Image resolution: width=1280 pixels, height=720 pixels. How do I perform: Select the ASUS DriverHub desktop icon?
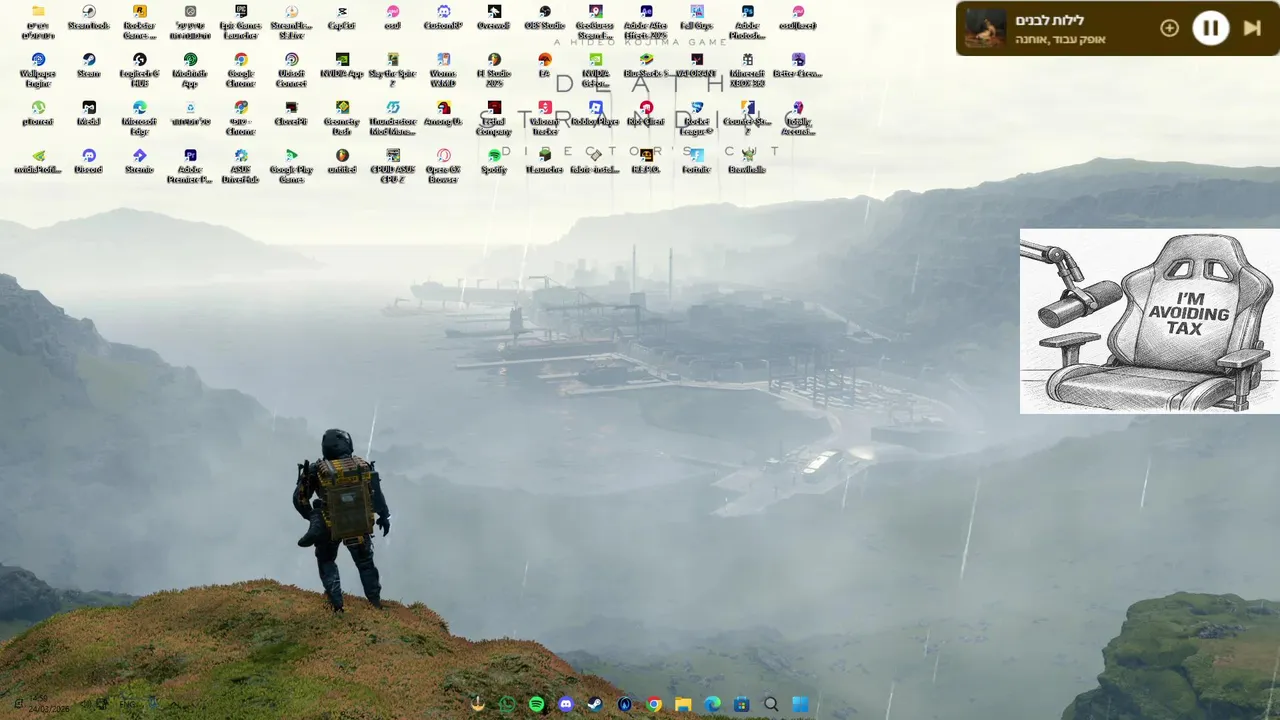[241, 166]
